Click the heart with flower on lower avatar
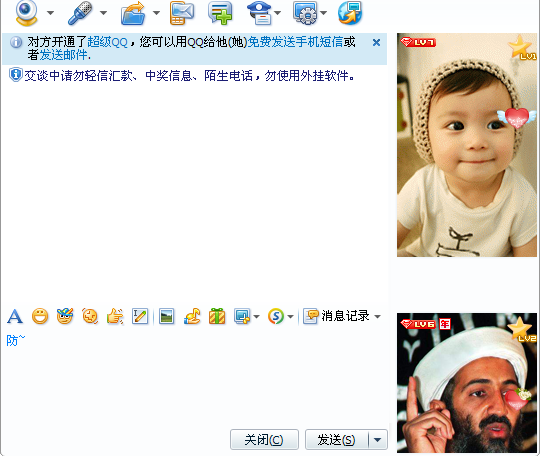Screen dimensions: 540x456 pyautogui.click(x=517, y=399)
